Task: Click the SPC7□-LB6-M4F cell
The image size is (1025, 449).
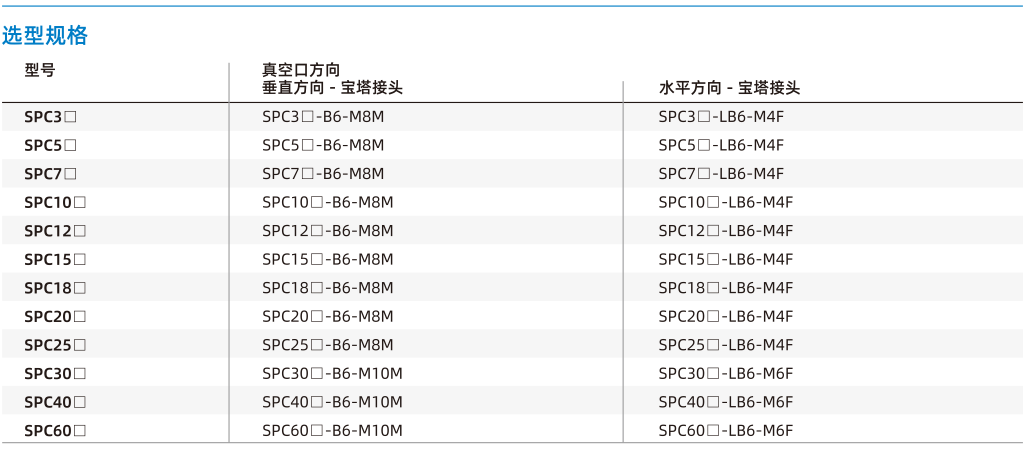Action: pyautogui.click(x=721, y=175)
